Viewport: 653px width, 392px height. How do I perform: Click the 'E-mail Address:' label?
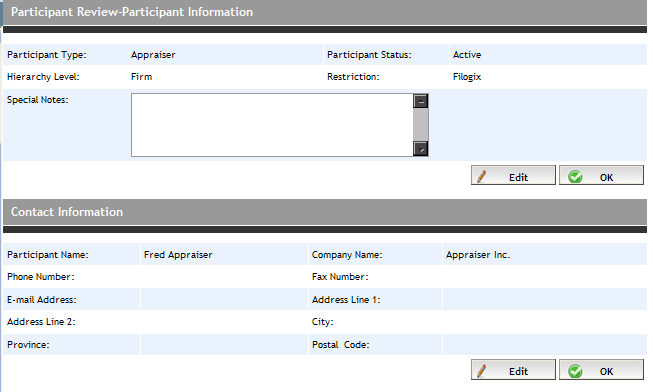point(42,300)
